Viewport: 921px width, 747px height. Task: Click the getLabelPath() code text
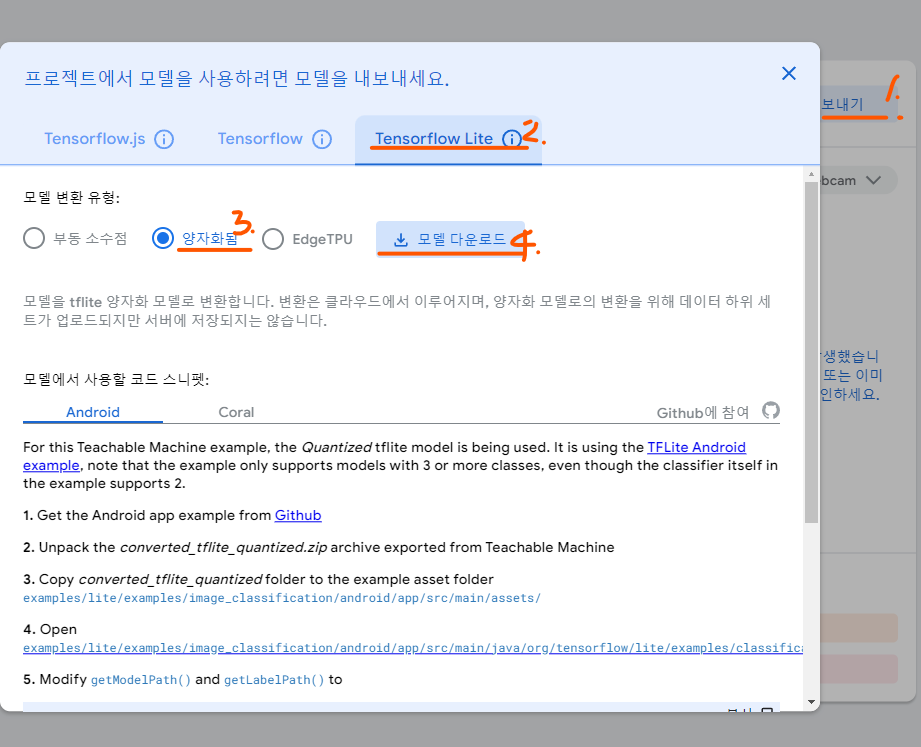[274, 680]
